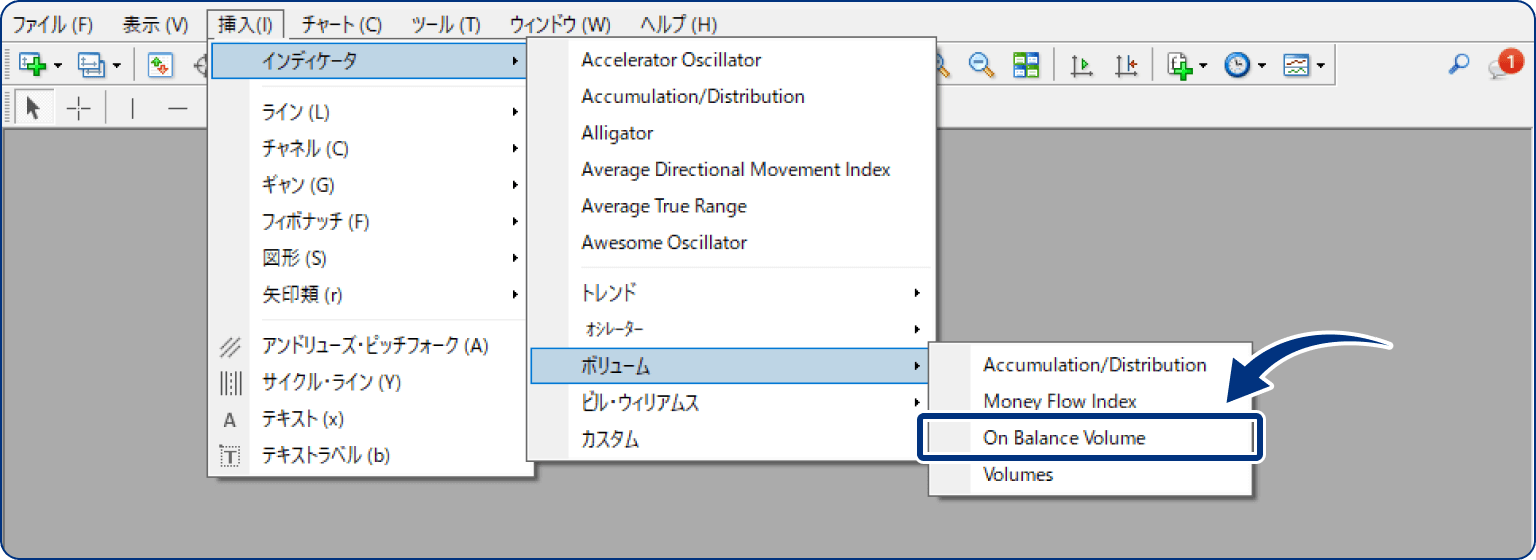This screenshot has width=1536, height=560.
Task: Draw a vertical line tool
Action: coord(133,109)
